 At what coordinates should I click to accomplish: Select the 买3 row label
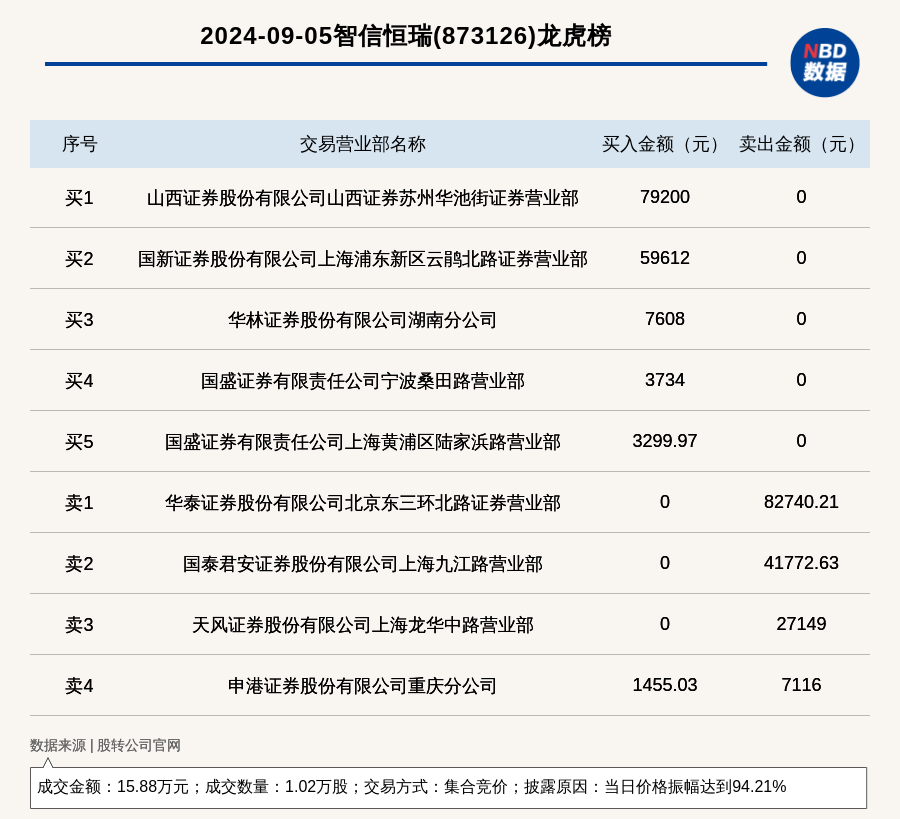point(79,320)
